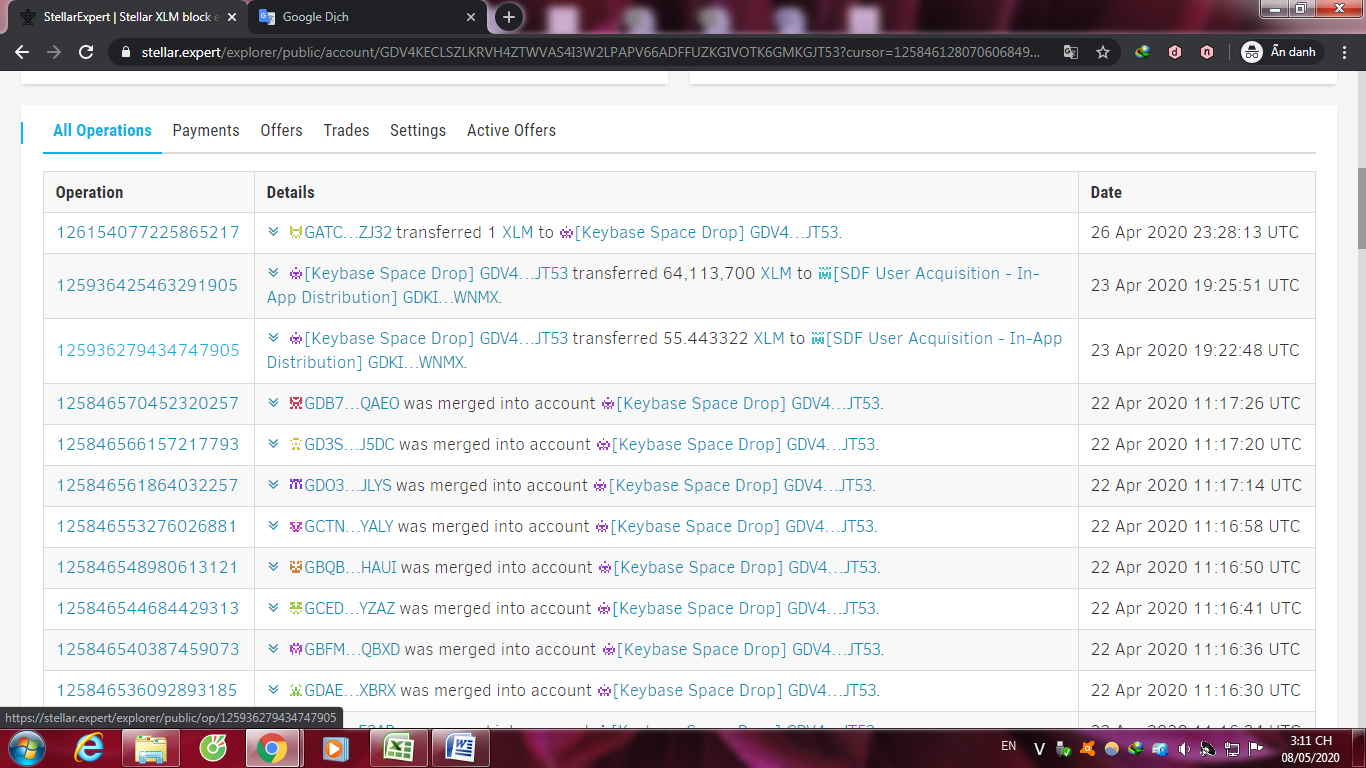Reload the current page
The width and height of the screenshot is (1366, 768).
tap(86, 52)
